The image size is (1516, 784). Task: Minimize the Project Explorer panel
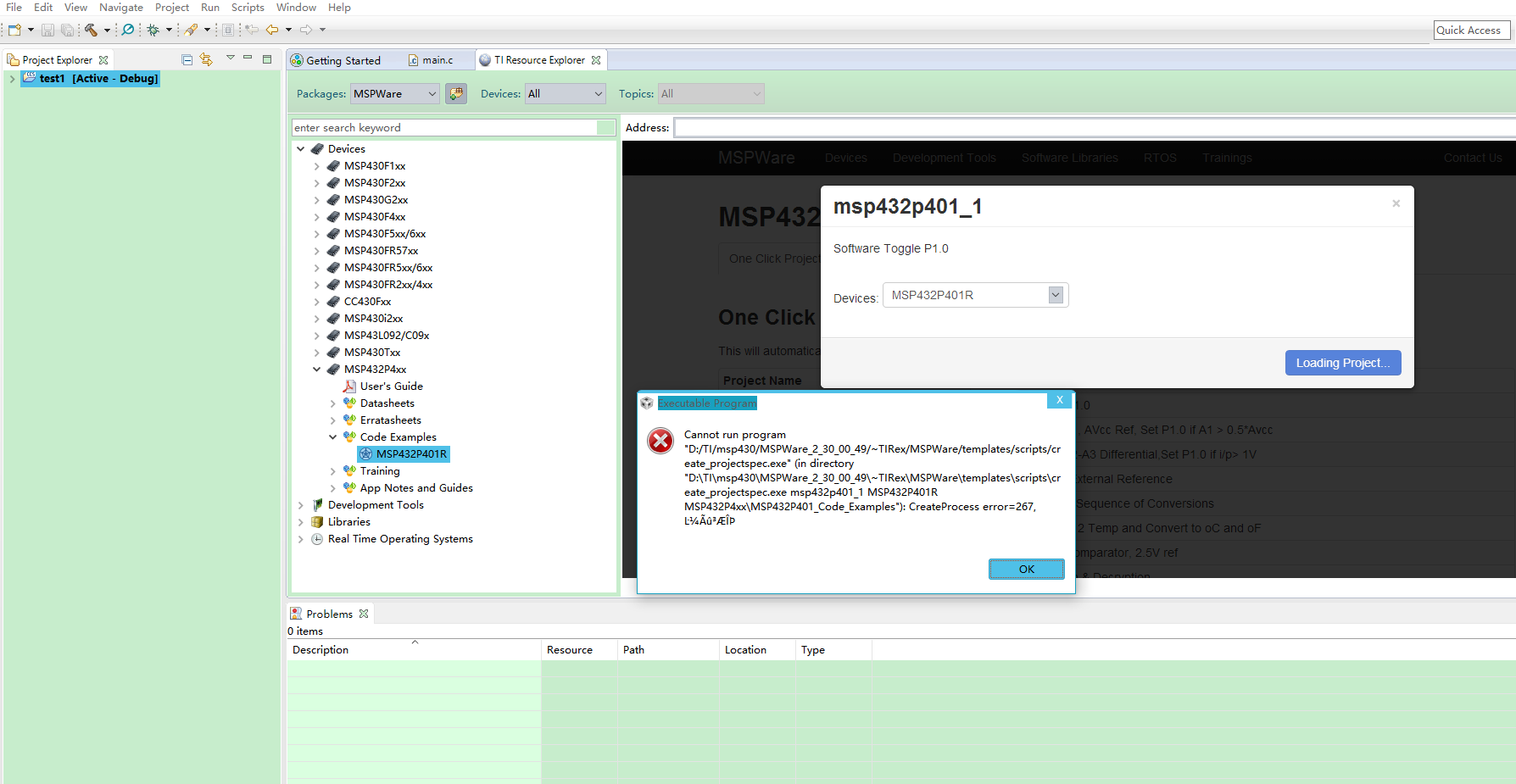(248, 58)
